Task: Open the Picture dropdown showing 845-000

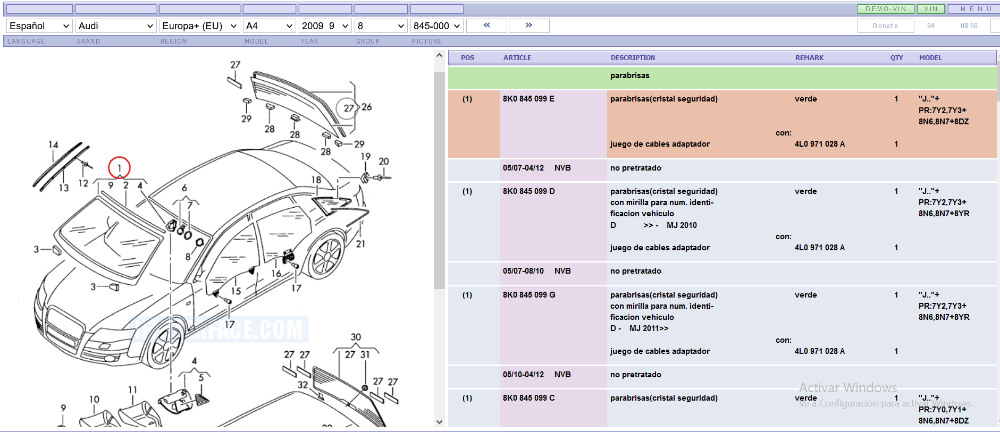Action: pyautogui.click(x=436, y=26)
